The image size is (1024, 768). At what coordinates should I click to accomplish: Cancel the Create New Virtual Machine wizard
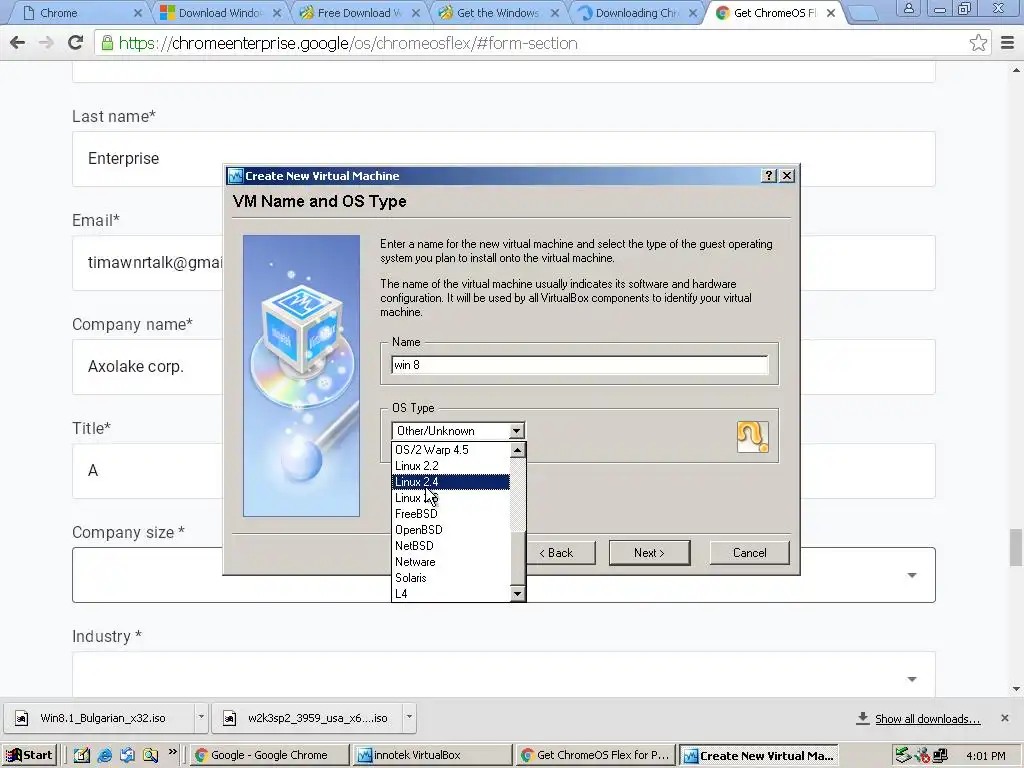pyautogui.click(x=750, y=553)
